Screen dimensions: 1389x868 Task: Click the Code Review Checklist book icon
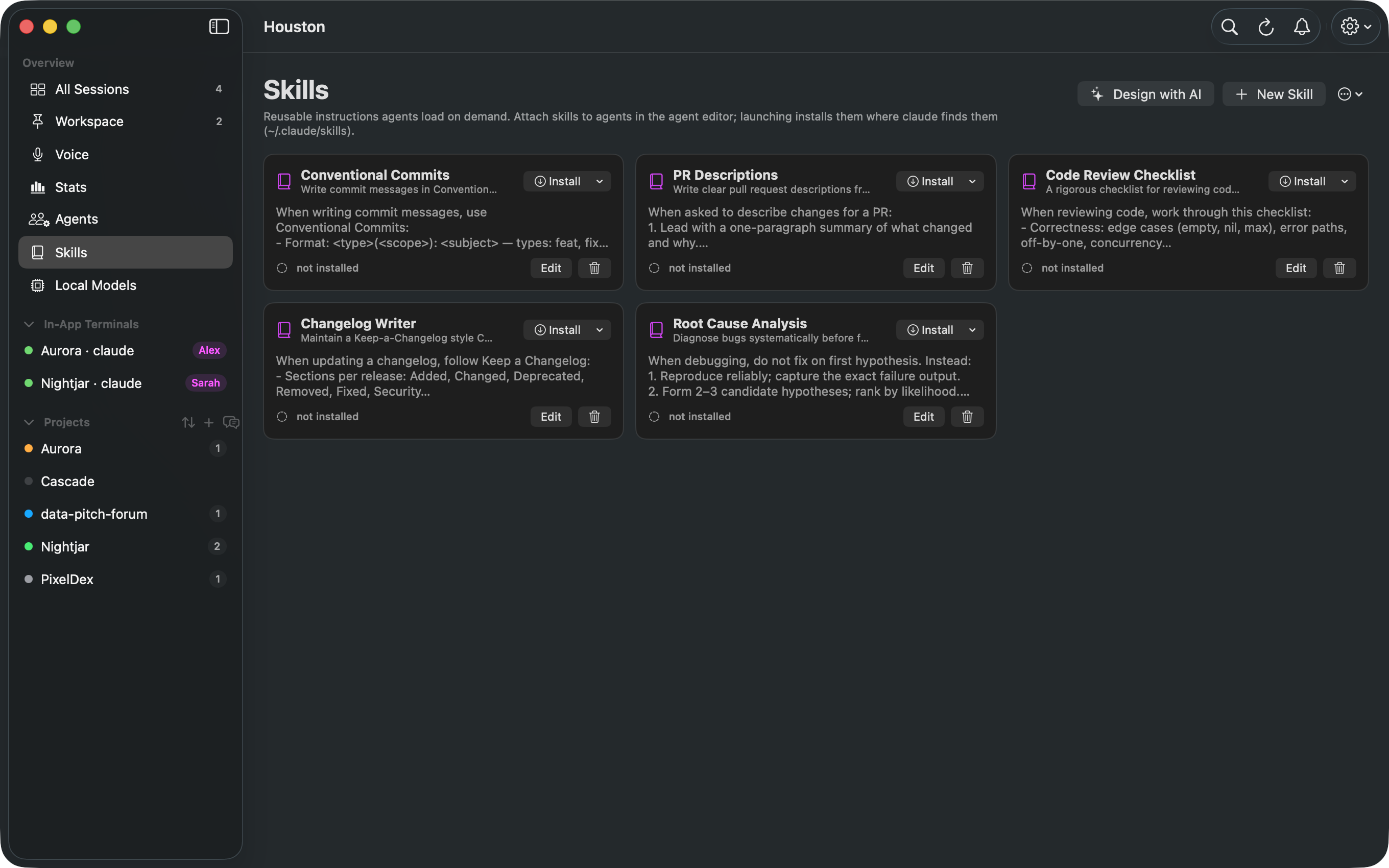point(1029,181)
